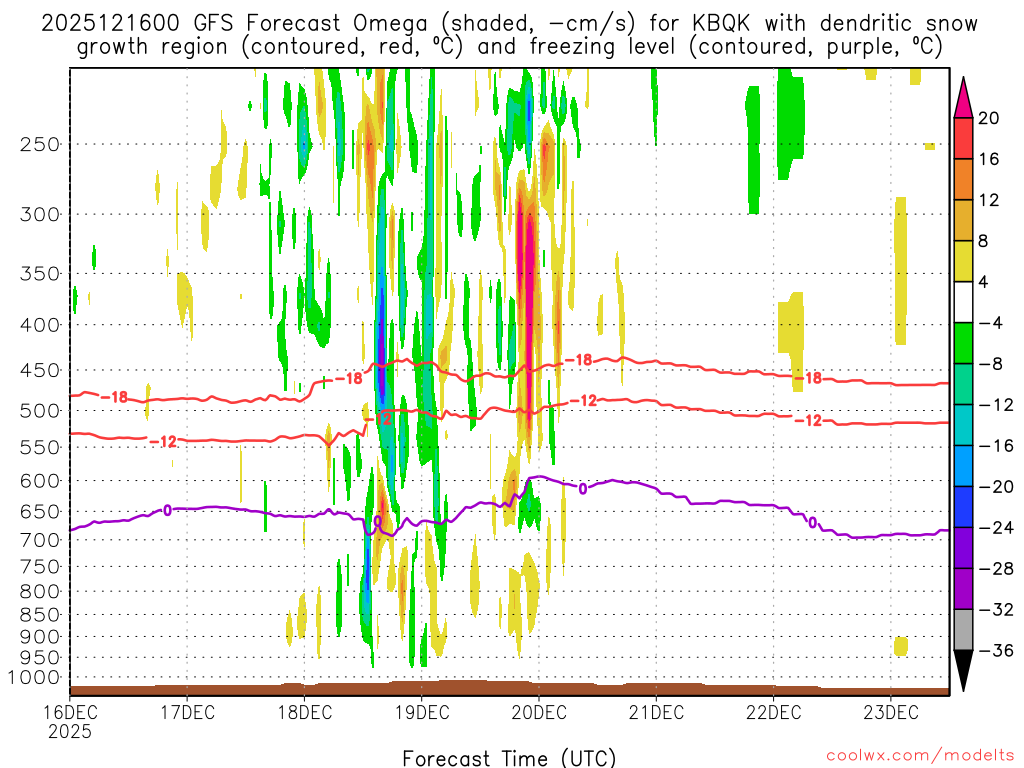Viewport: 1024px width, 768px height.
Task: Click the colorbar value -20
Action: click(x=996, y=487)
